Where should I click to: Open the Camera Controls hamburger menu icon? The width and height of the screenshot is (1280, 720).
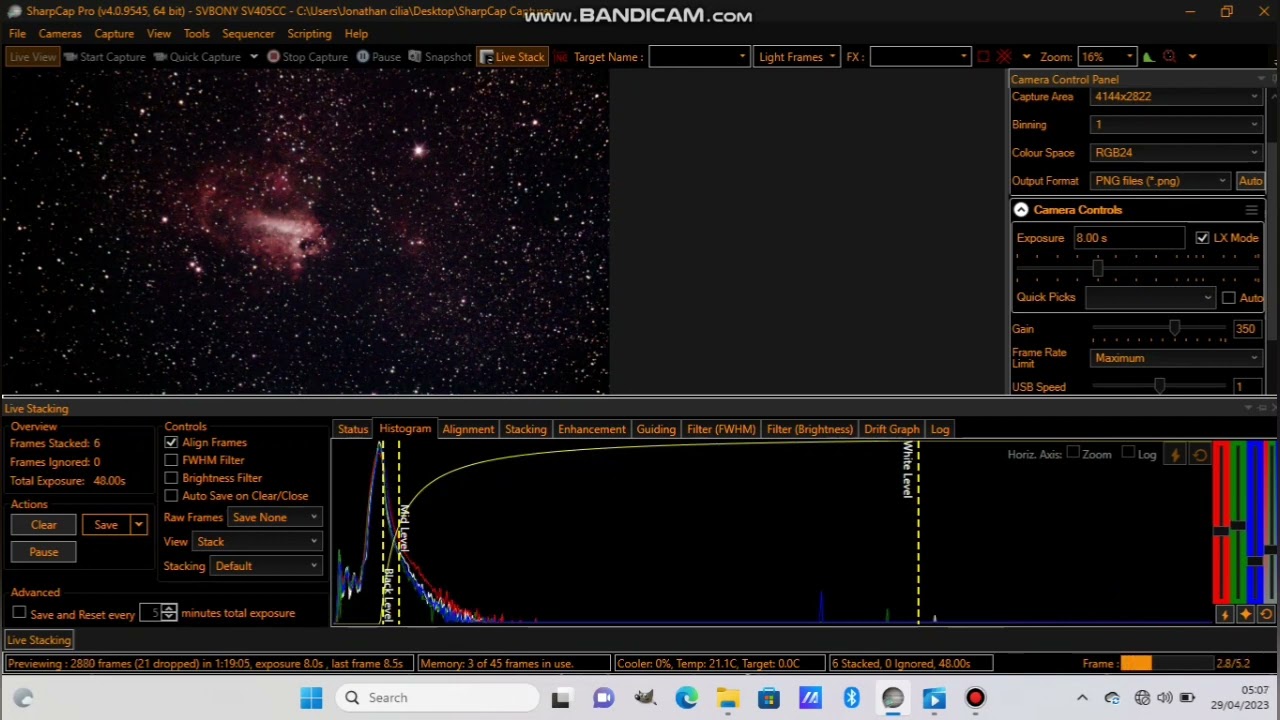pos(1251,210)
